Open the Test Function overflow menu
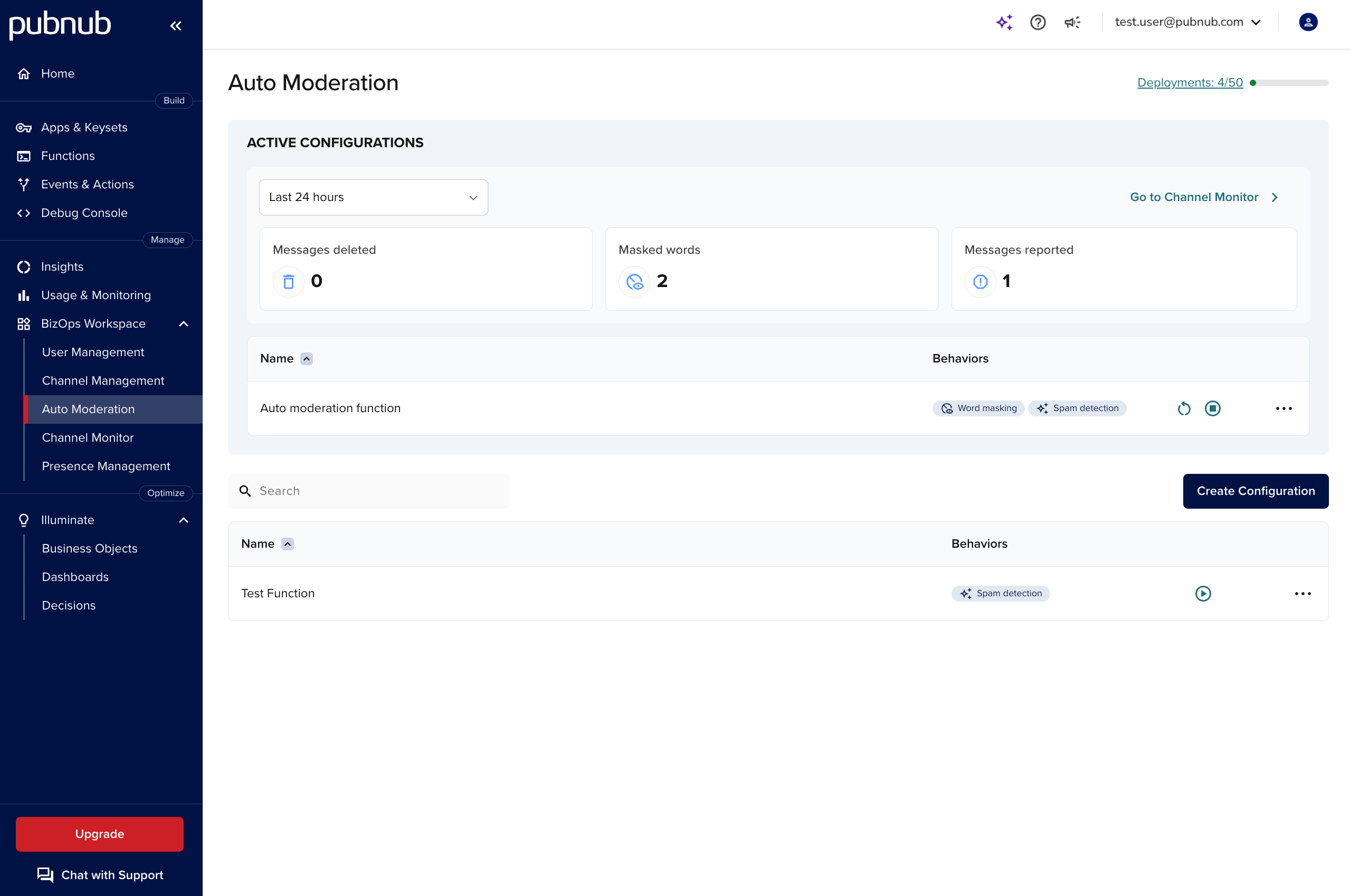The width and height of the screenshot is (1350, 896). 1303,593
